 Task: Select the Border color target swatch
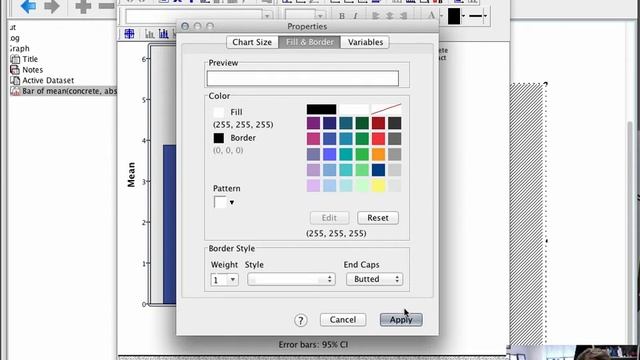[x=219, y=138]
